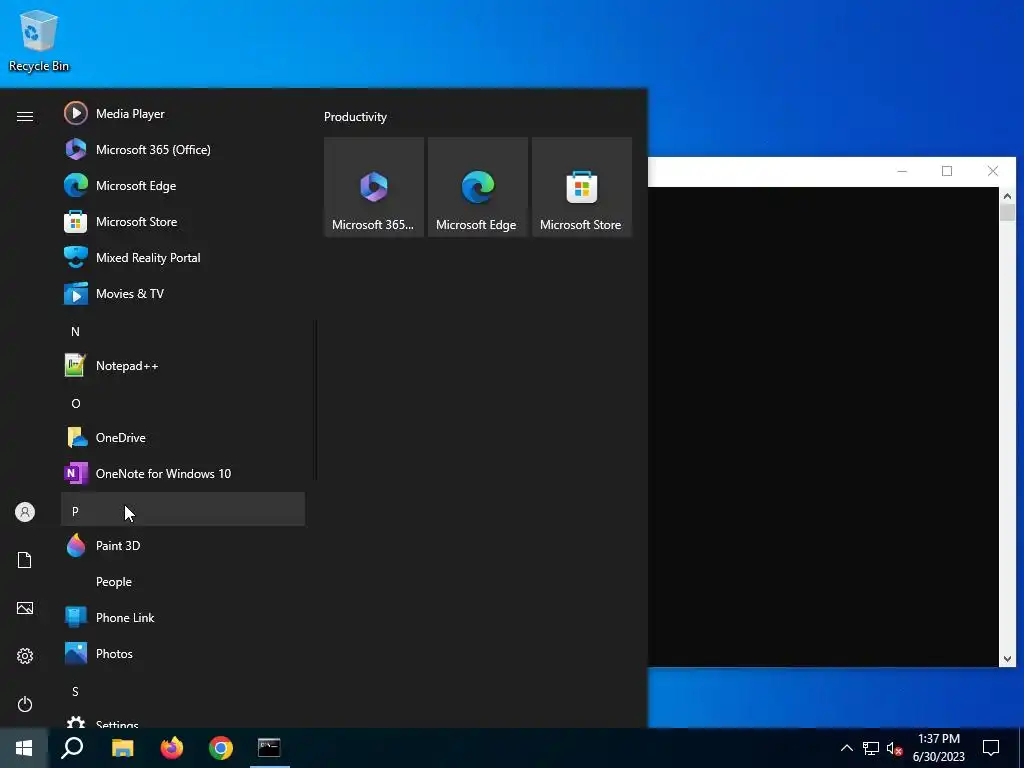Open the People app
This screenshot has height=768, width=1024.
[x=183, y=581]
